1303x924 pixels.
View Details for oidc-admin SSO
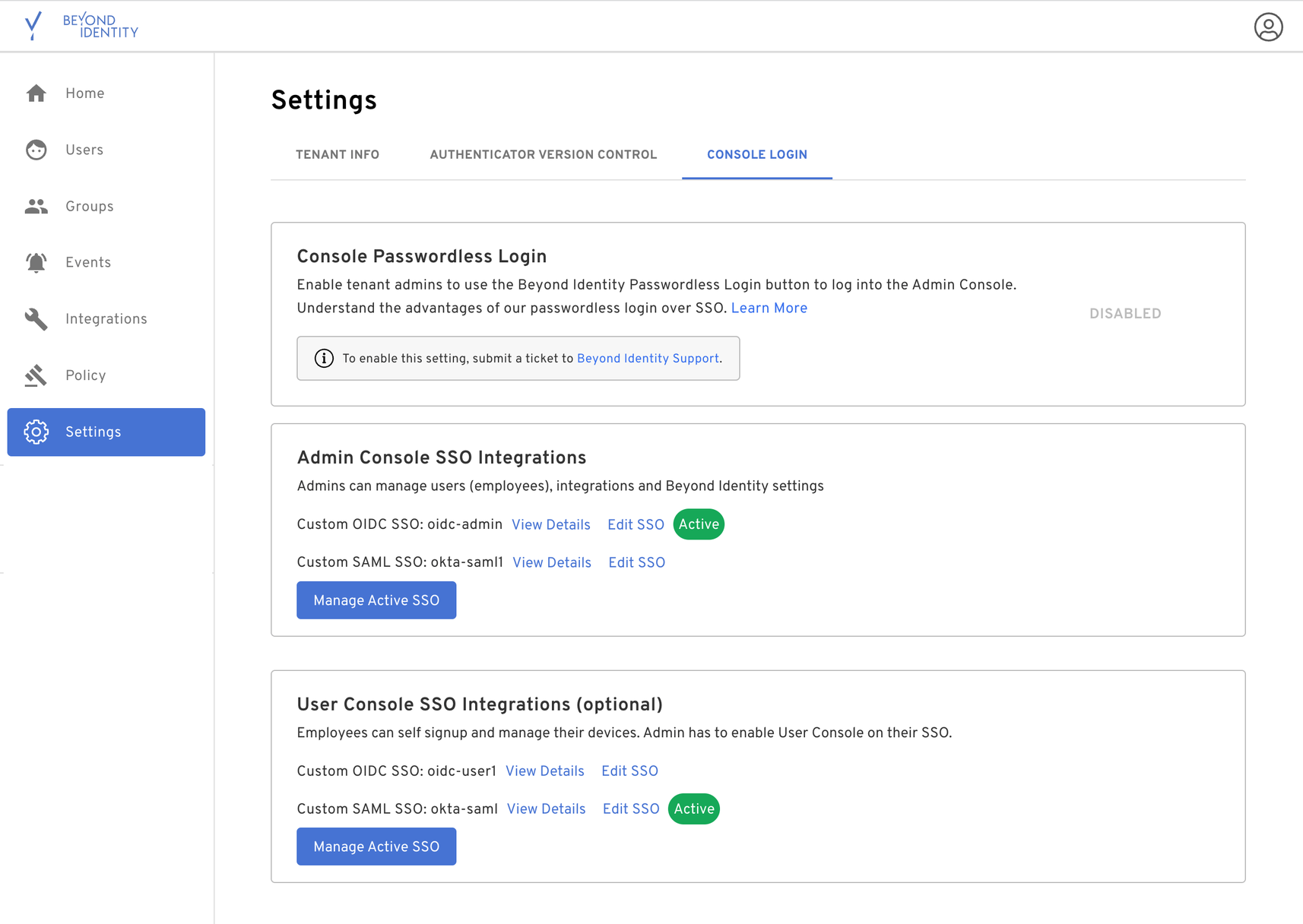tap(550, 525)
